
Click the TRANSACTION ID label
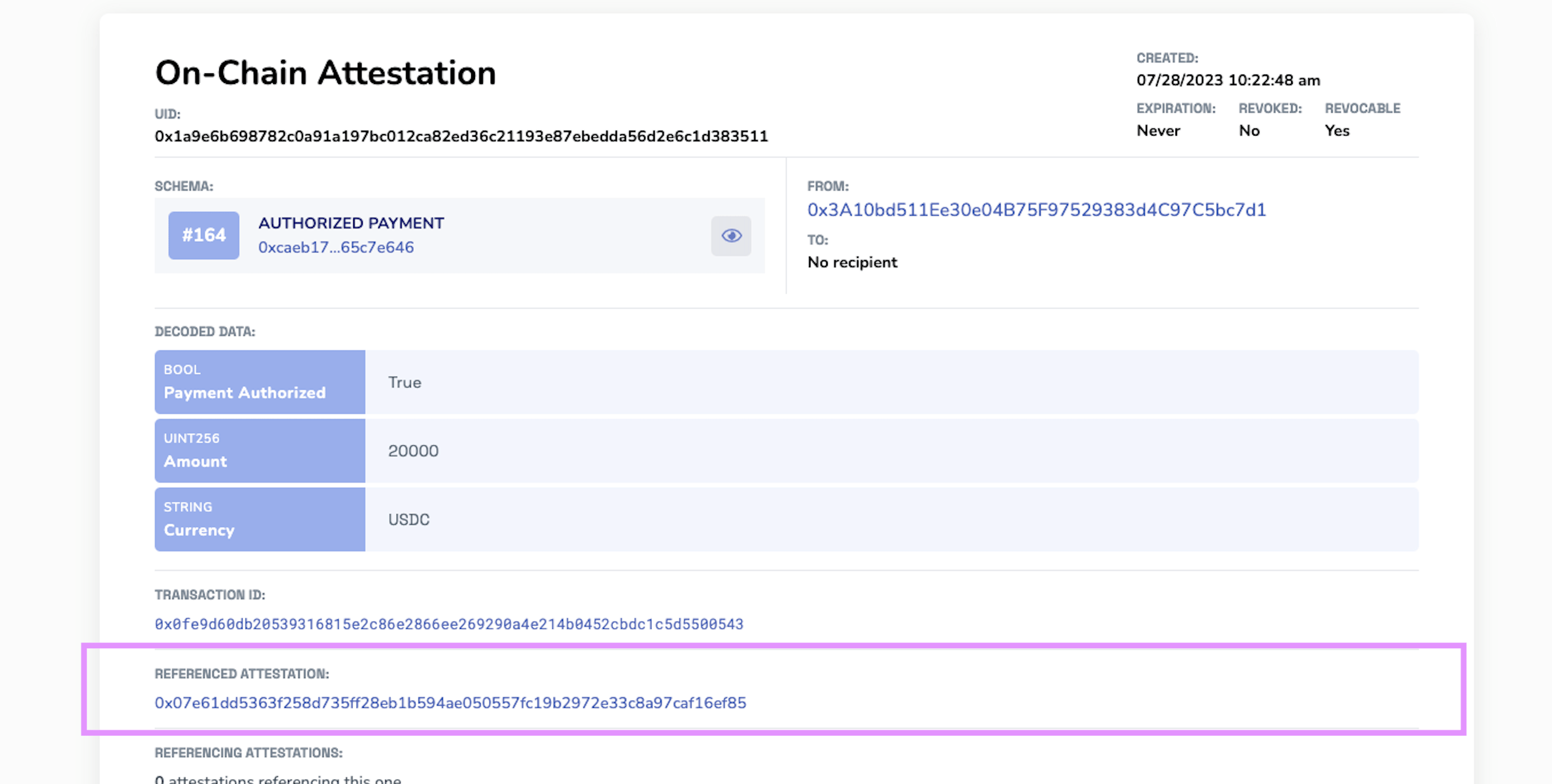210,595
